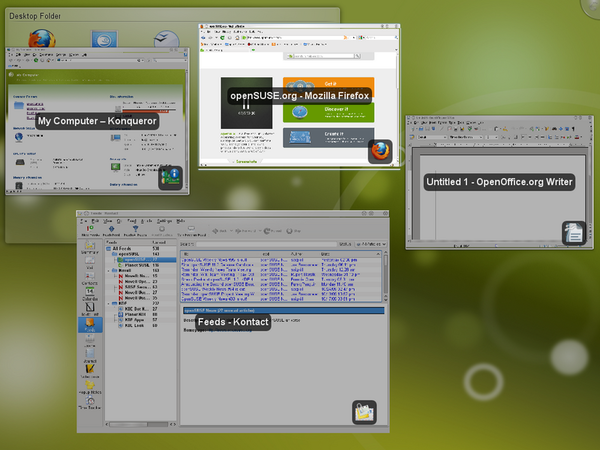The width and height of the screenshot is (600, 450).
Task: Click Fetch All Feeds in Kontact toolbar
Action: click(x=135, y=231)
